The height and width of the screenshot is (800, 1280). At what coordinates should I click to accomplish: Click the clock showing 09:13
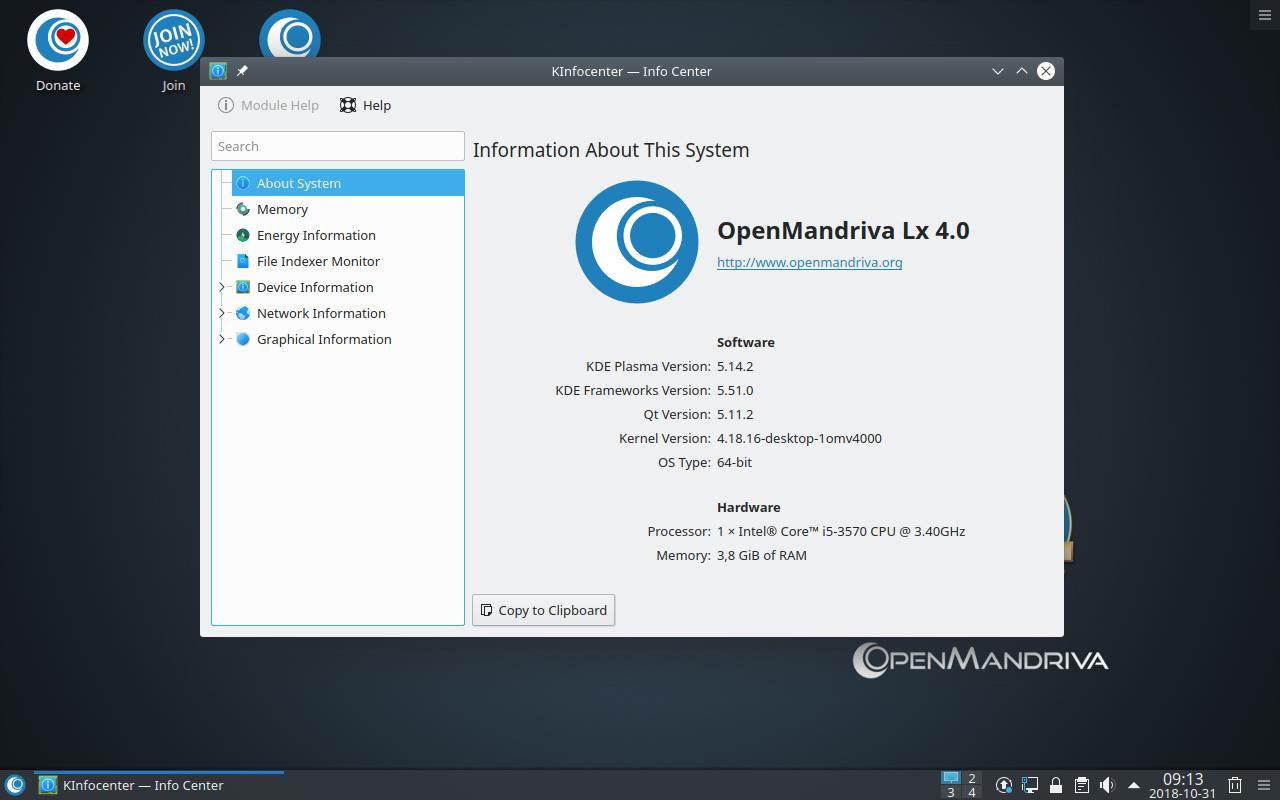[x=1182, y=785]
